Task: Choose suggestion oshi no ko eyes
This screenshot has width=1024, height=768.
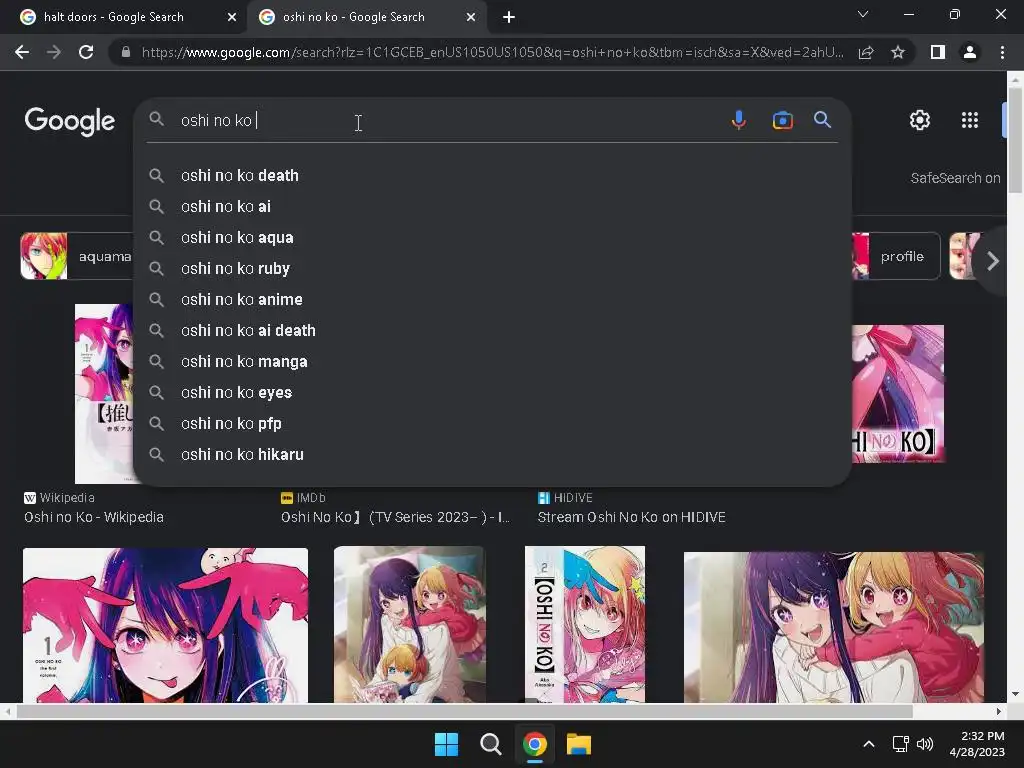Action: coord(492,392)
